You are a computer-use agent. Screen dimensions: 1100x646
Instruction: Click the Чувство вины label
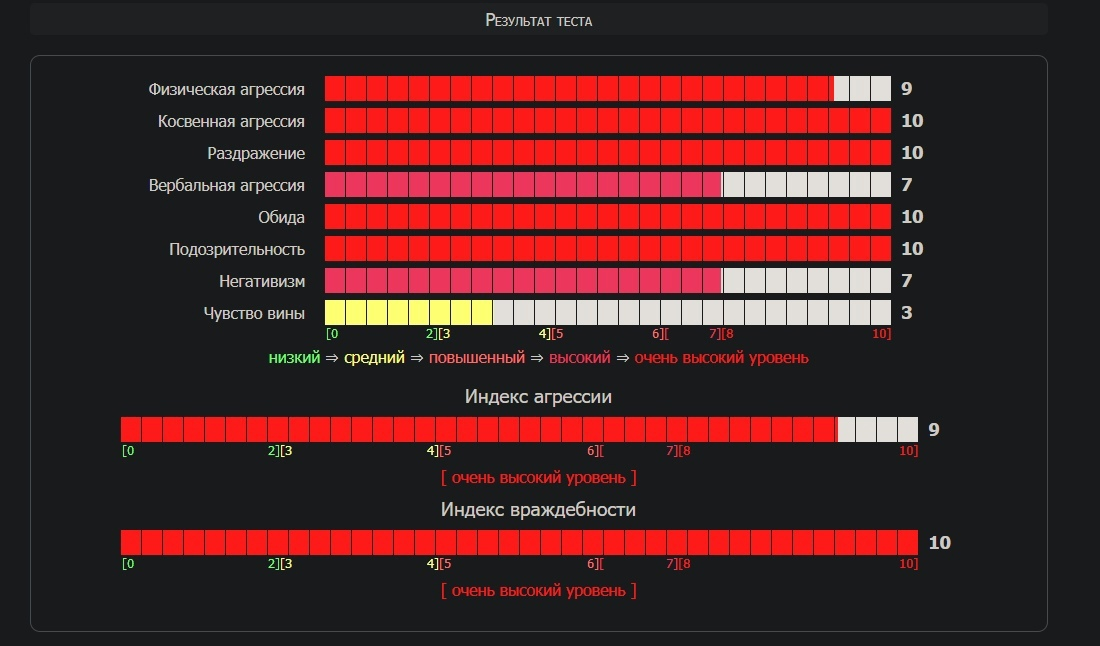click(254, 313)
